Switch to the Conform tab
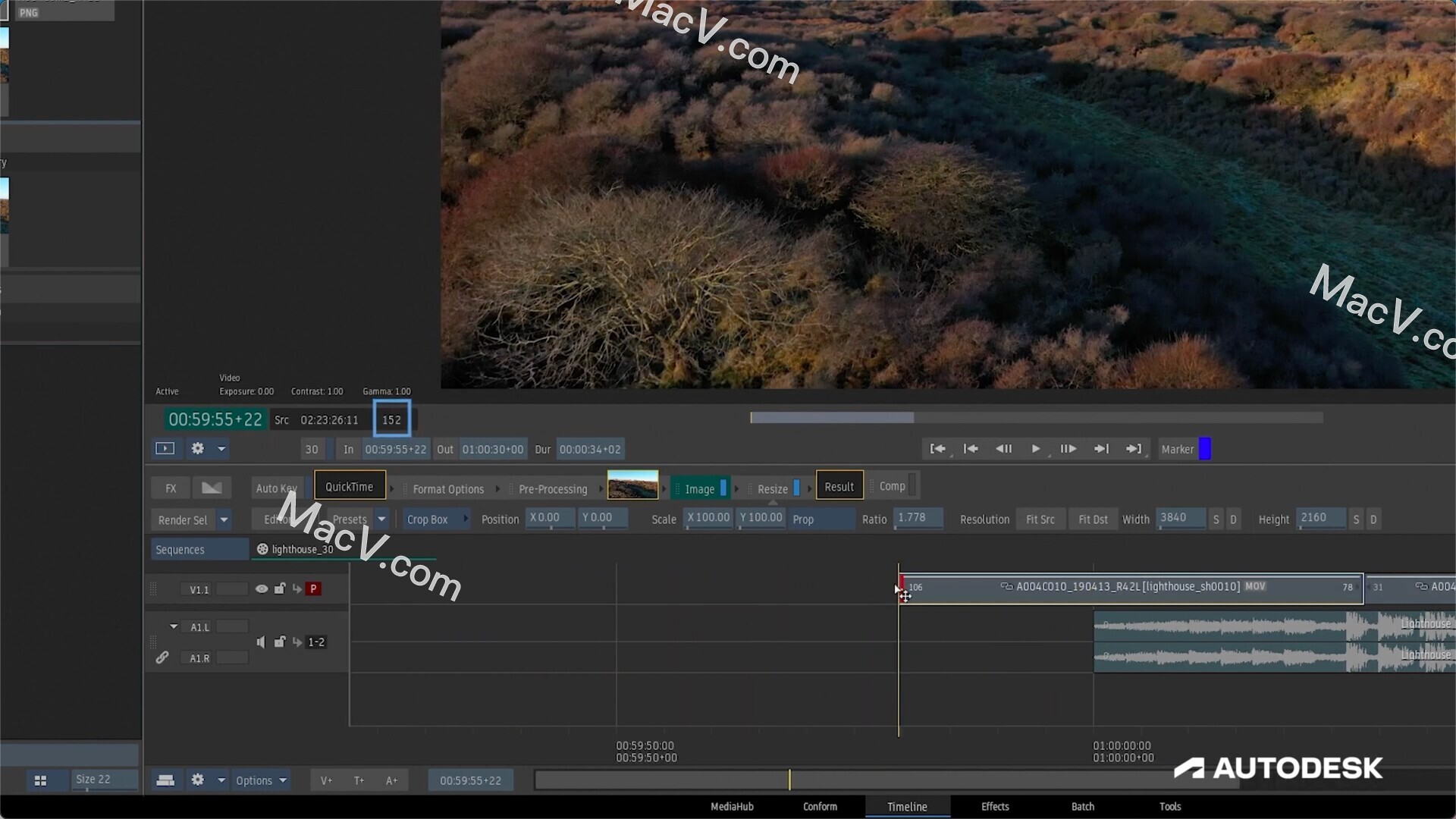1456x819 pixels. pyautogui.click(x=820, y=806)
